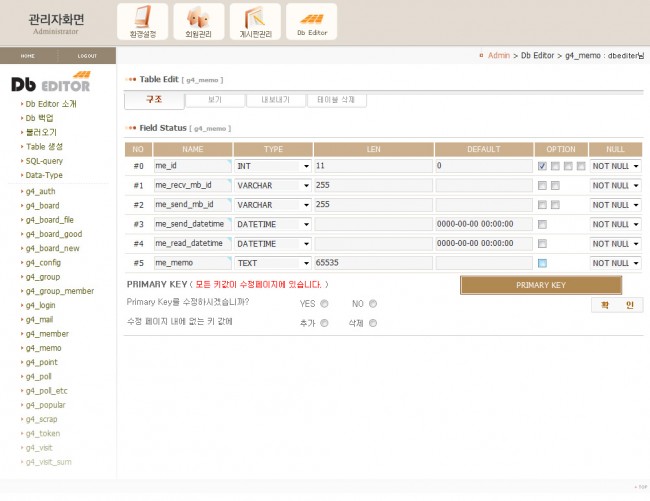Click the HOME button in sidebar header
Viewport: 650px width, 501px height.
click(28, 56)
